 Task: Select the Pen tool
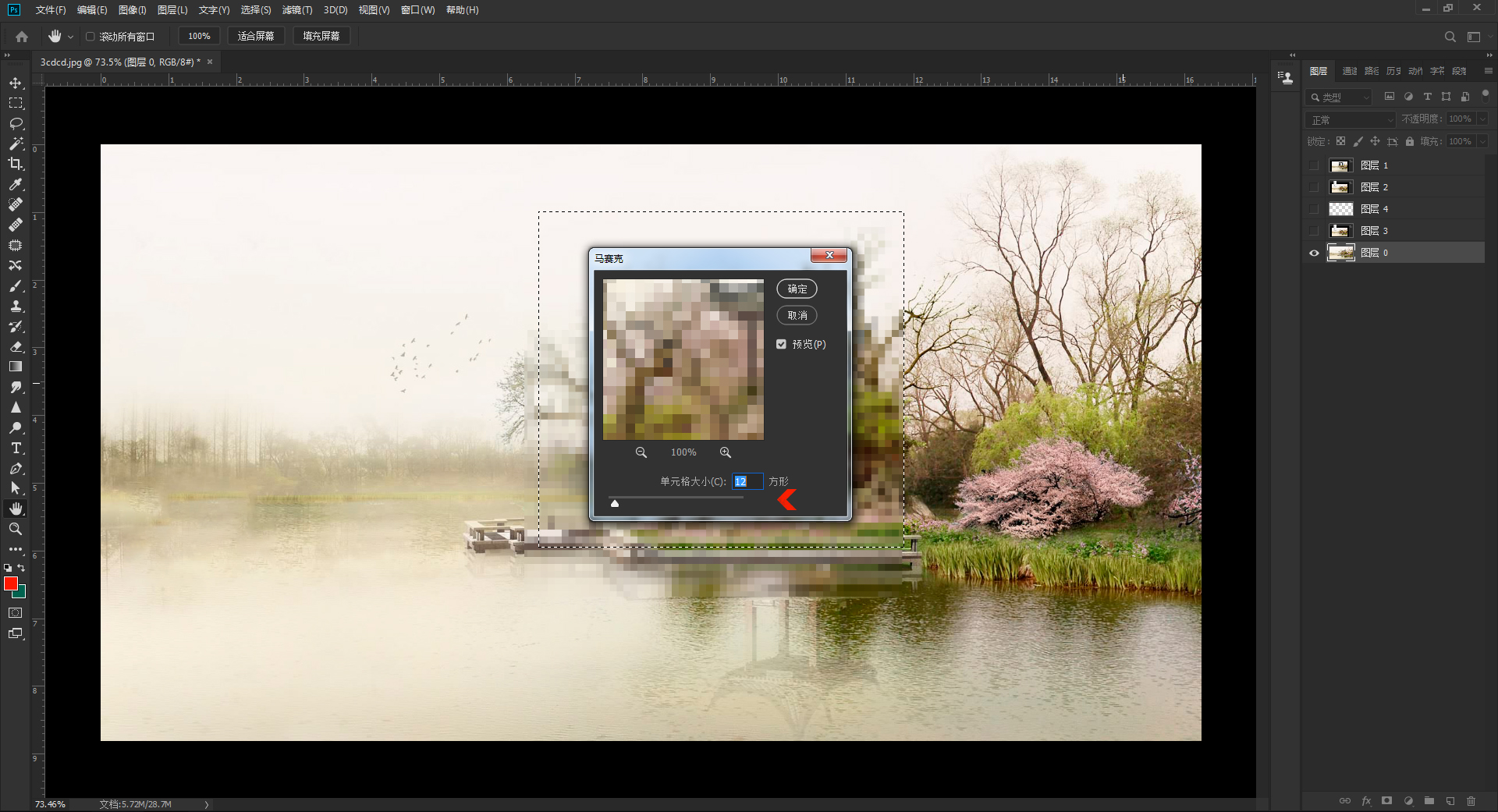pyautogui.click(x=16, y=468)
